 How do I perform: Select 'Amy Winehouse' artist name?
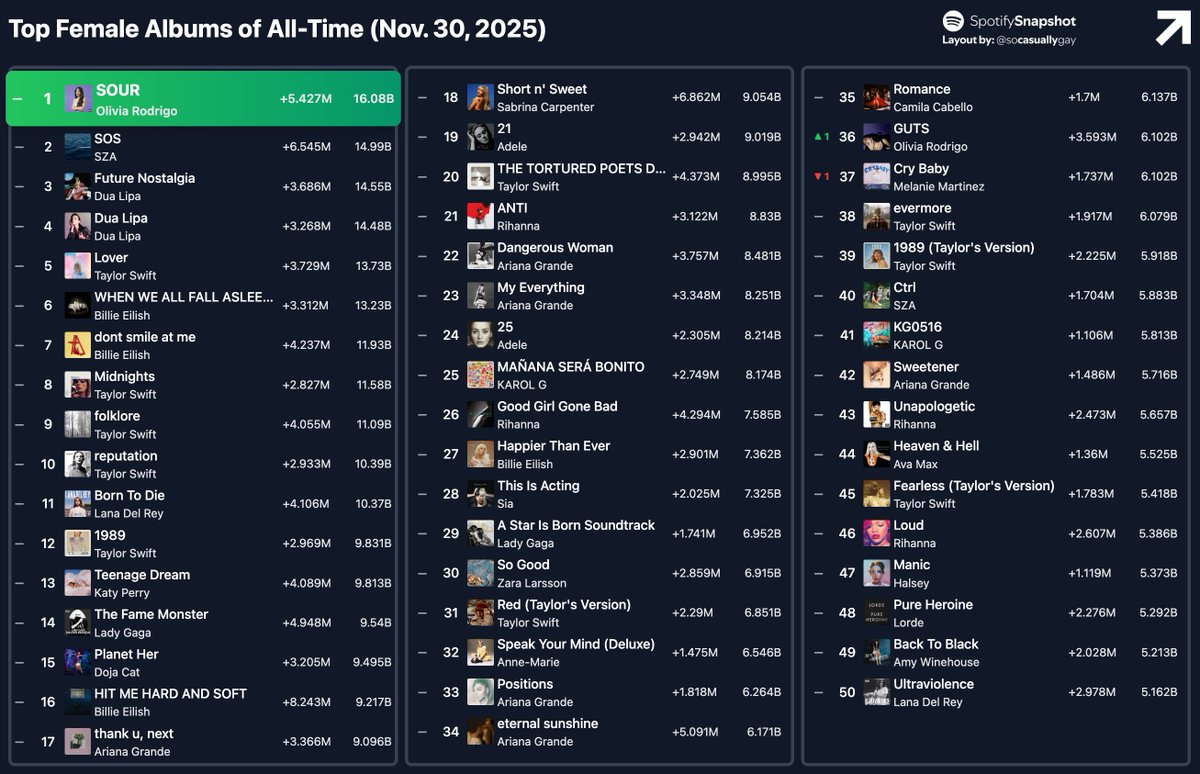(x=936, y=662)
